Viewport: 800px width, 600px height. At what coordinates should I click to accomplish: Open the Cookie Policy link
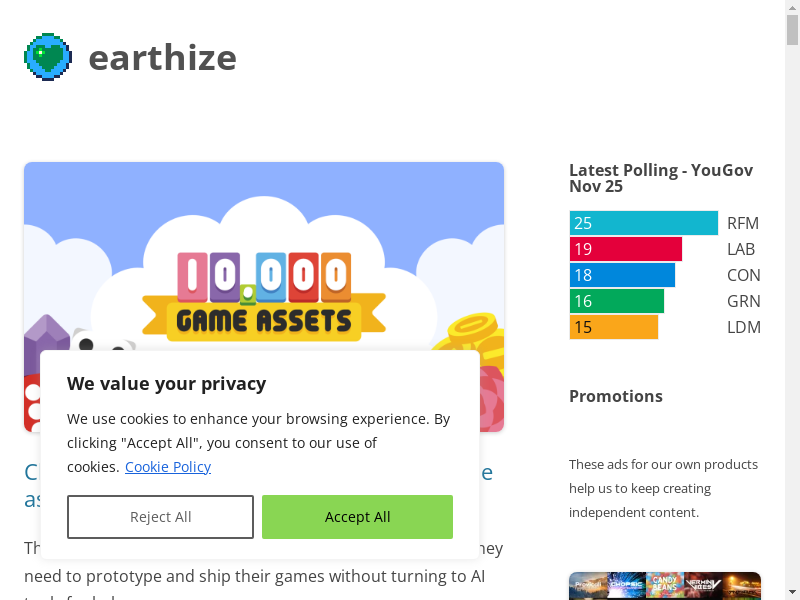[168, 467]
